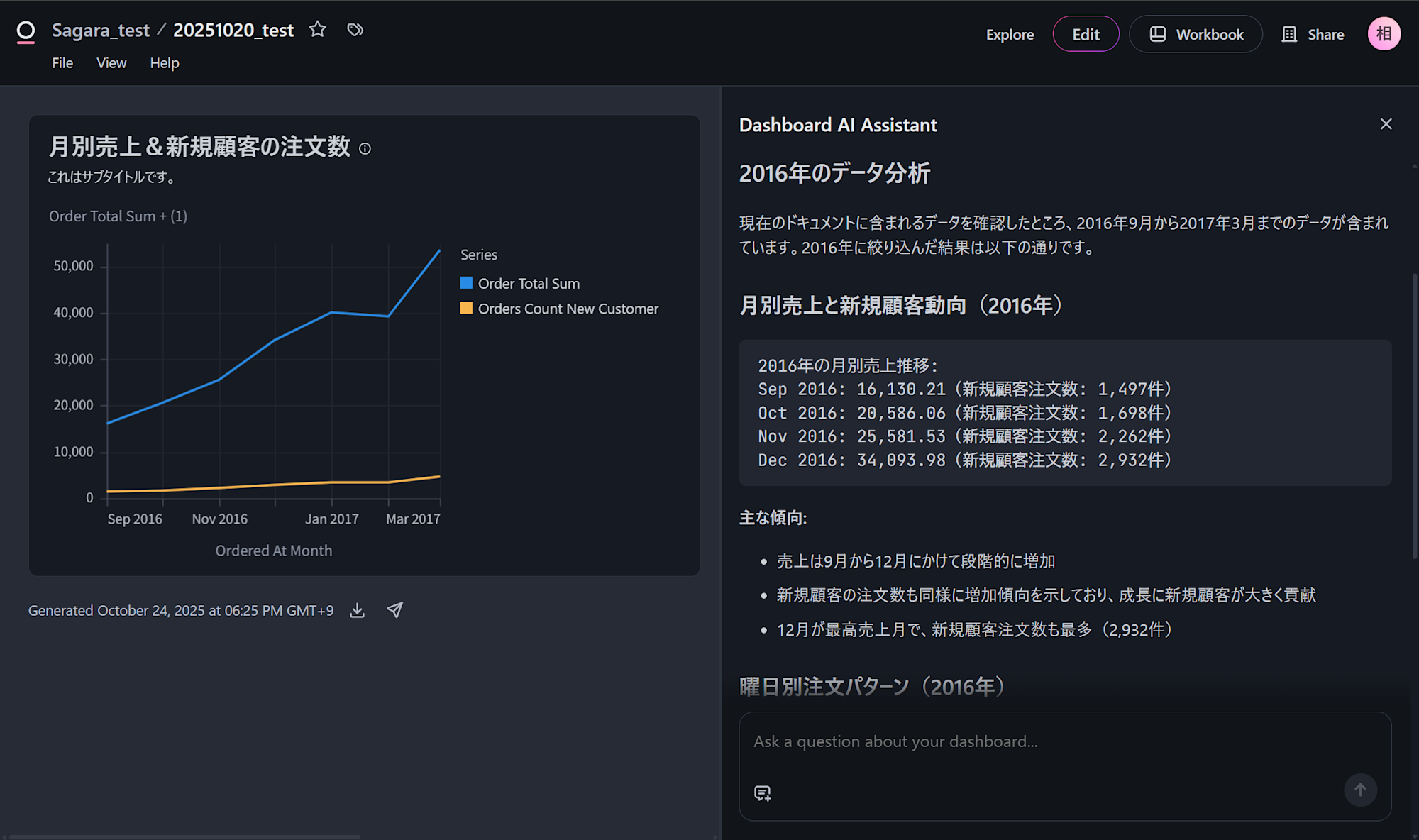Screen dimensions: 1419x840
Task: Click the labels tag icon
Action: tap(355, 30)
